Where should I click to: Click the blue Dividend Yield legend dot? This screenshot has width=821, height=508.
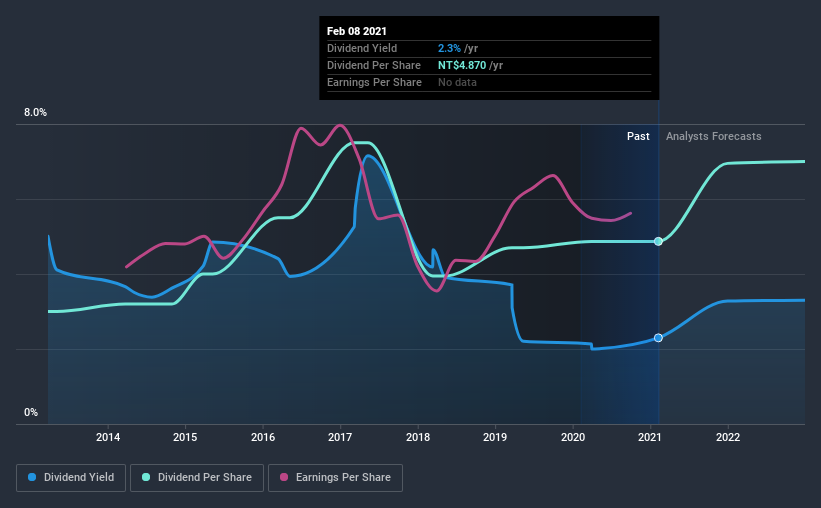32,477
